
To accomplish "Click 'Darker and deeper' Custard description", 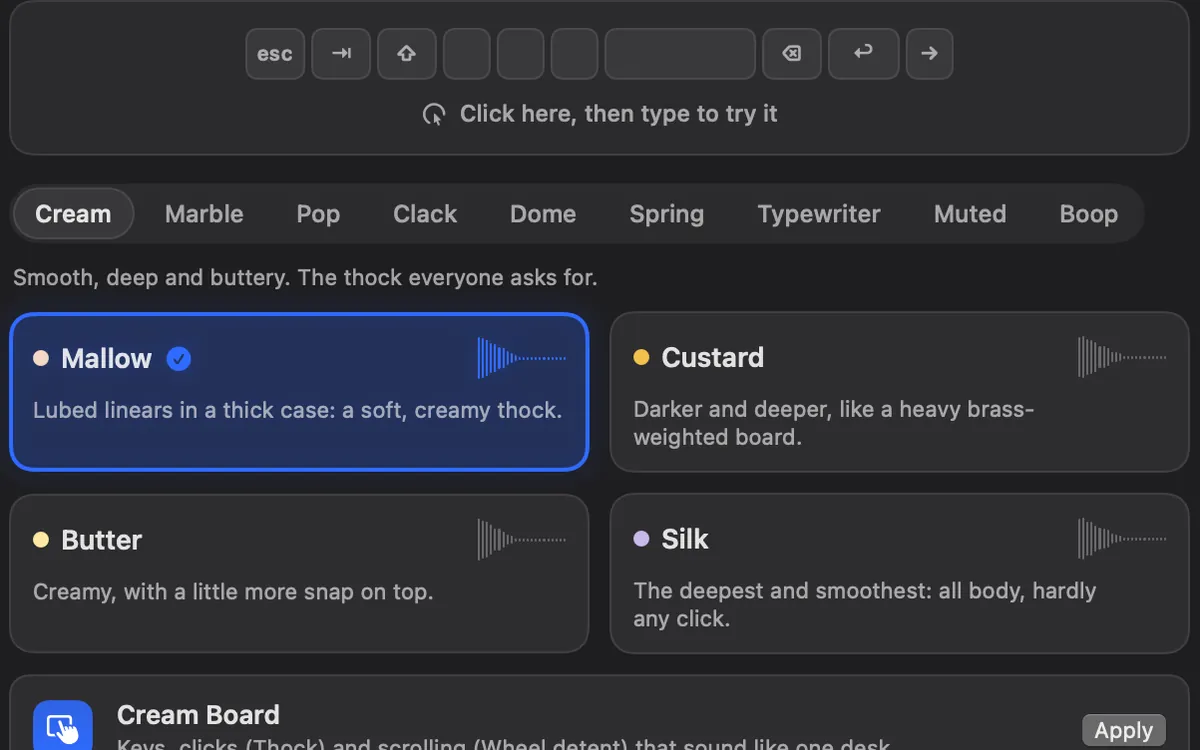I will [834, 423].
